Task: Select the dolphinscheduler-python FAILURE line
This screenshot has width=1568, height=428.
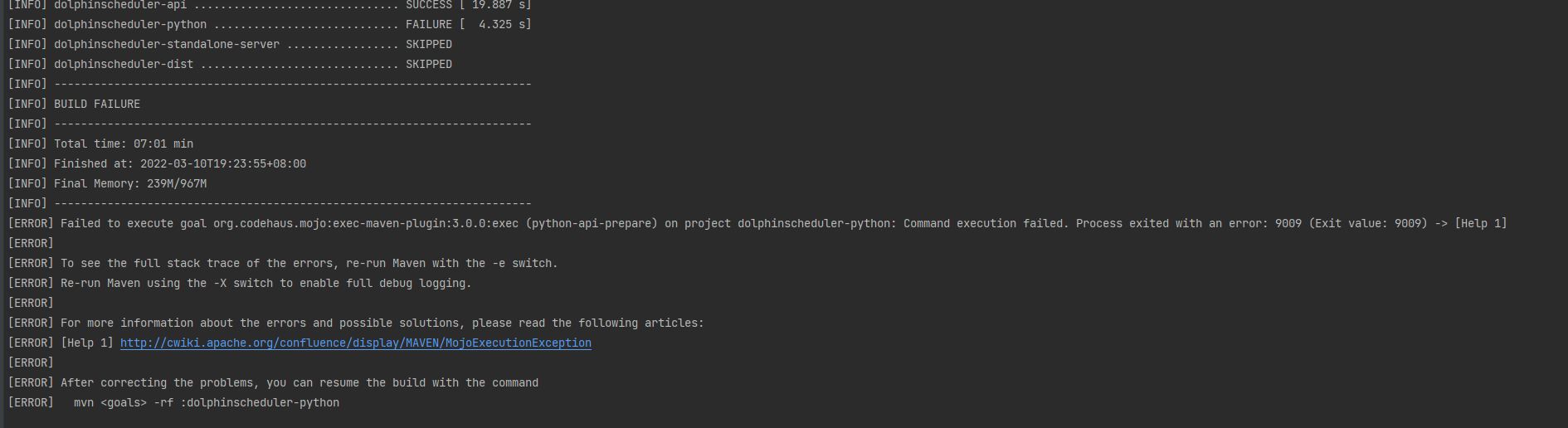Action: click(x=270, y=25)
